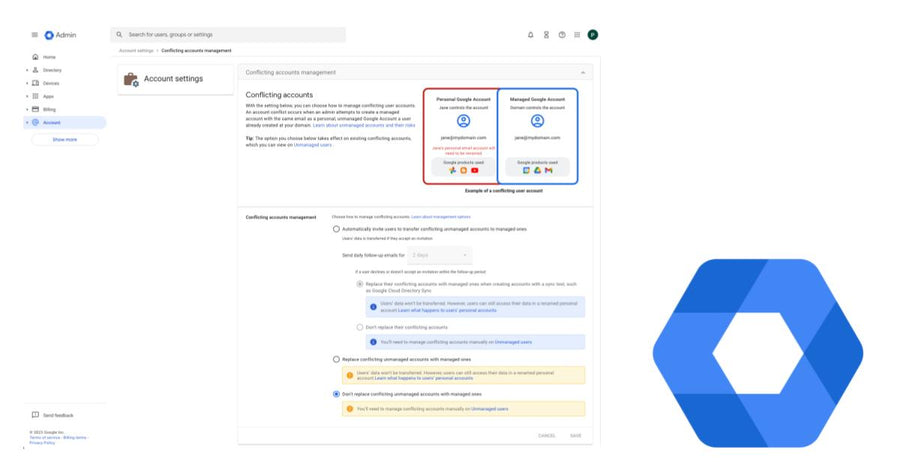Open Learn about unmanaged accounts and their risks

364,125
